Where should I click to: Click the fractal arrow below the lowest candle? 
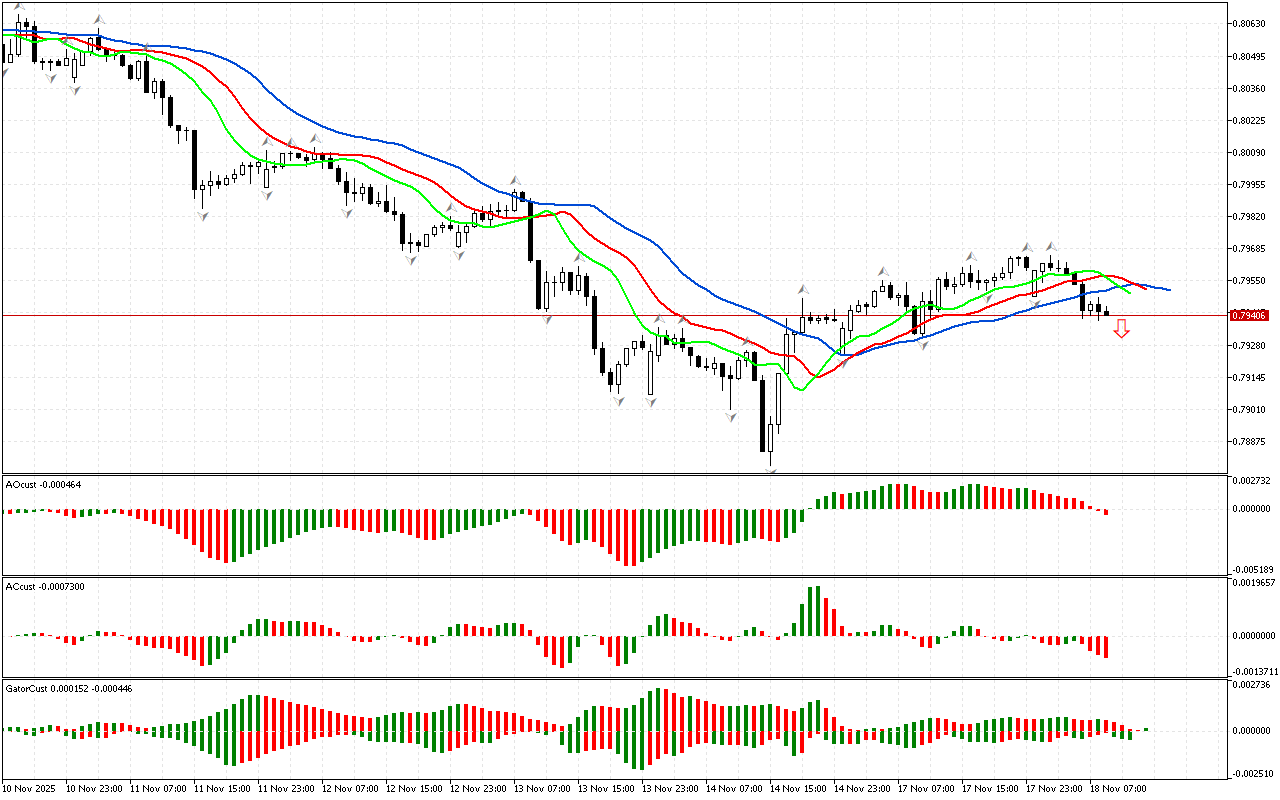771,467
